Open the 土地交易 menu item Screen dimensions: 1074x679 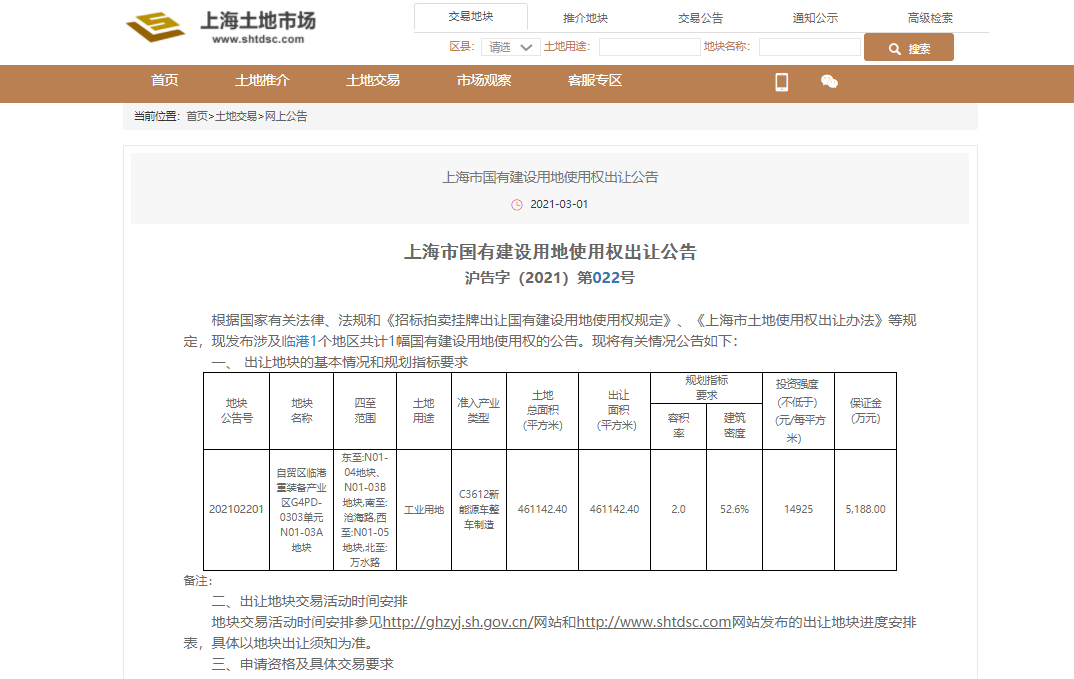373,80
